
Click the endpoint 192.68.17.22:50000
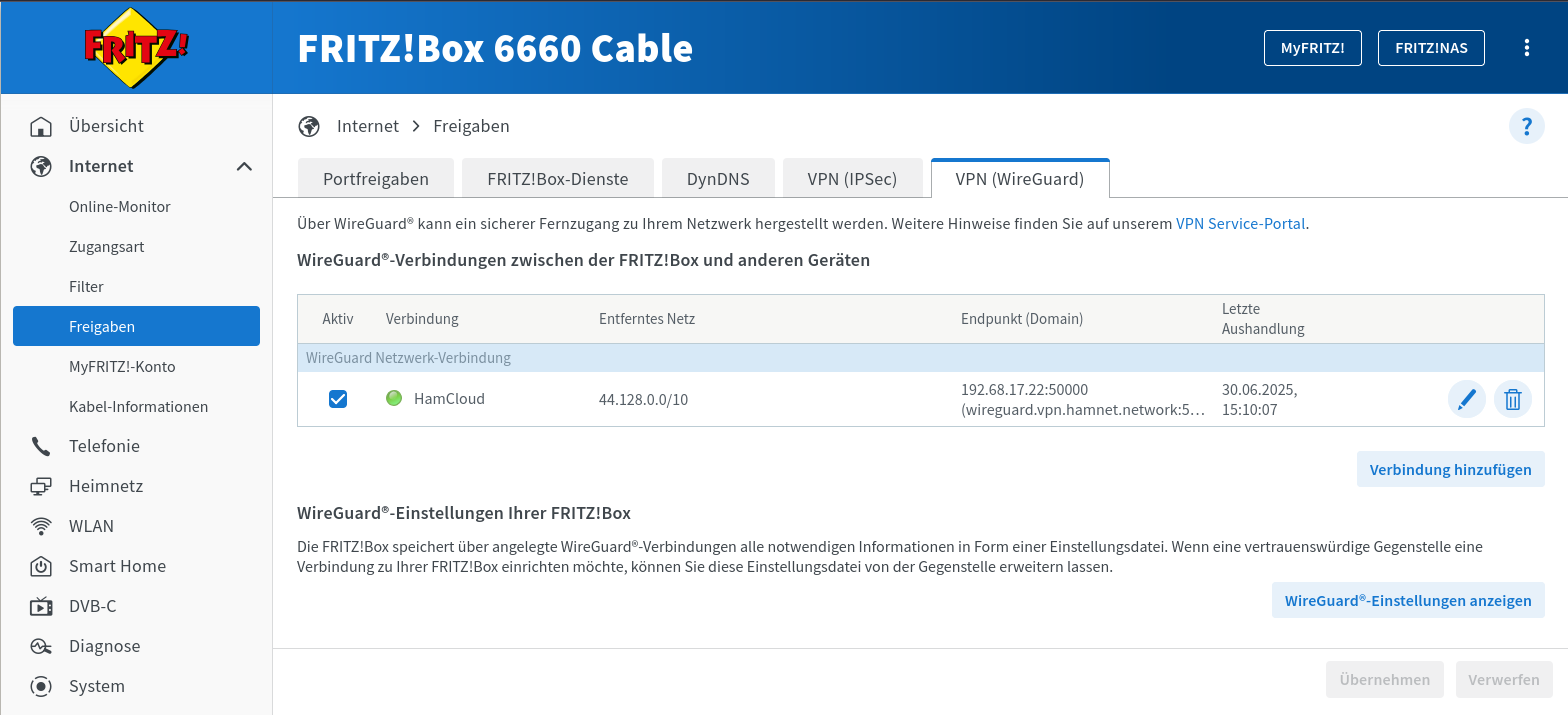[x=1024, y=390]
